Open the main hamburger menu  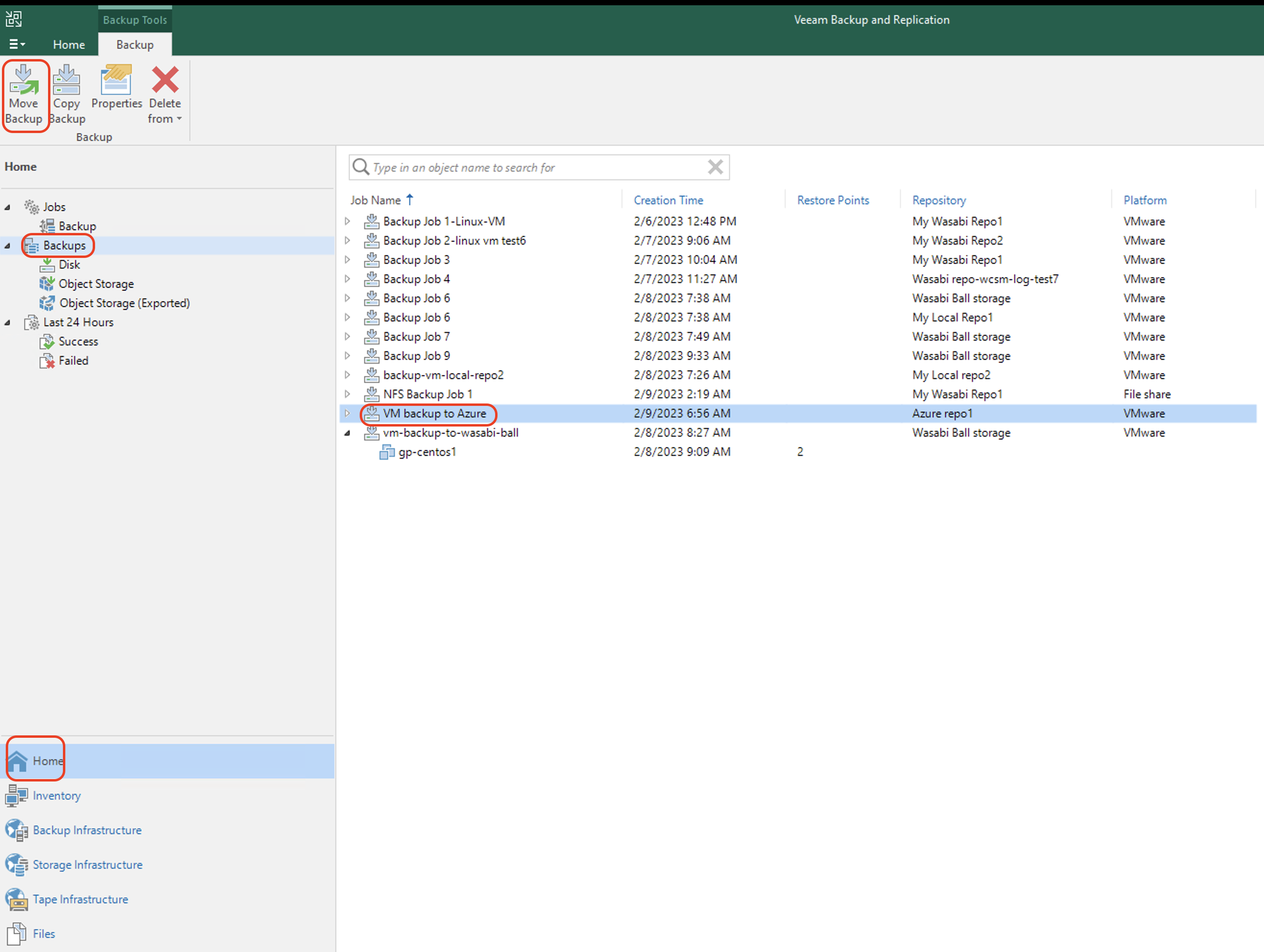(x=17, y=44)
